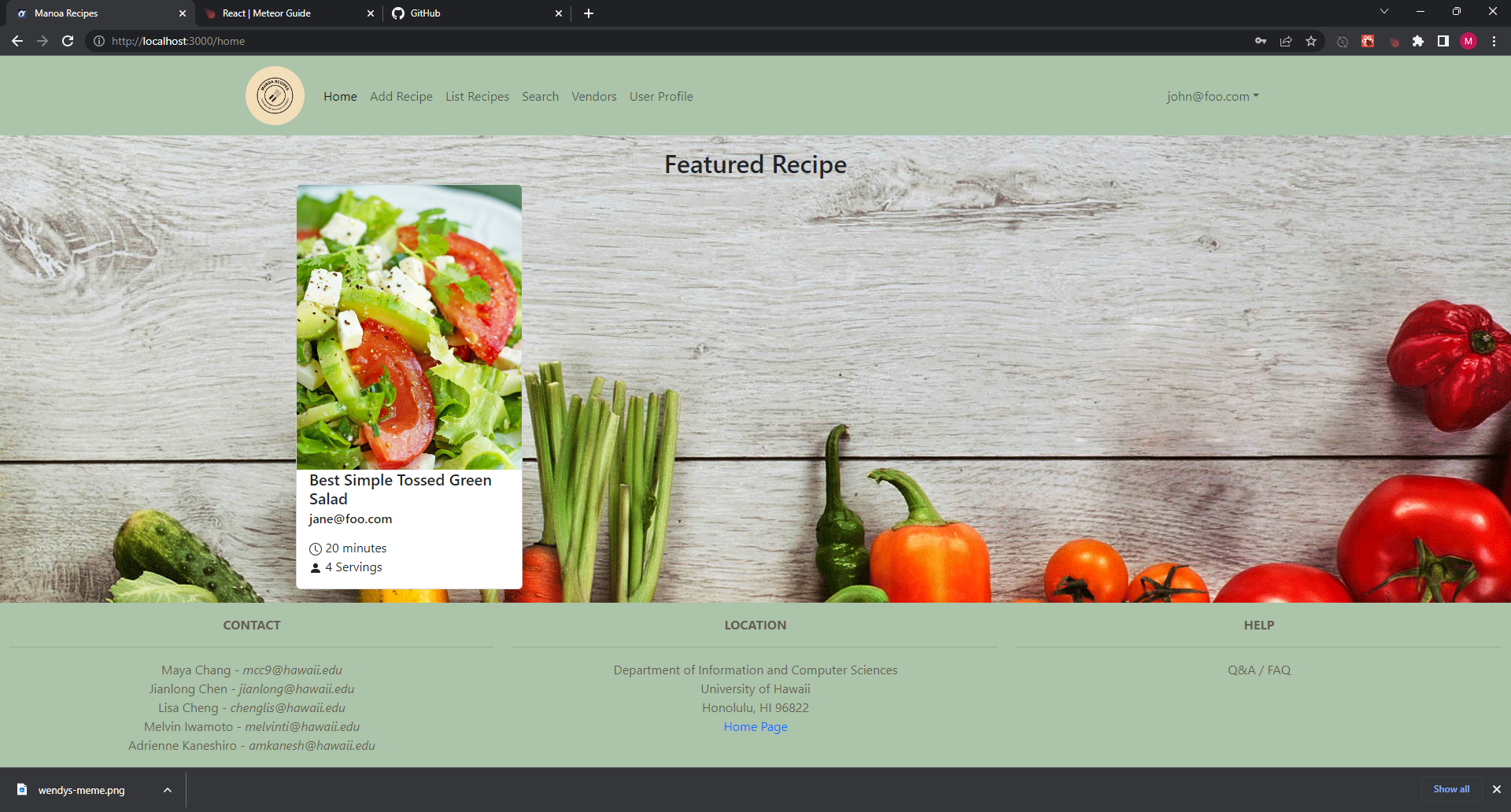This screenshot has width=1511, height=812.
Task: Toggle the browser side panel icon
Action: [1443, 41]
